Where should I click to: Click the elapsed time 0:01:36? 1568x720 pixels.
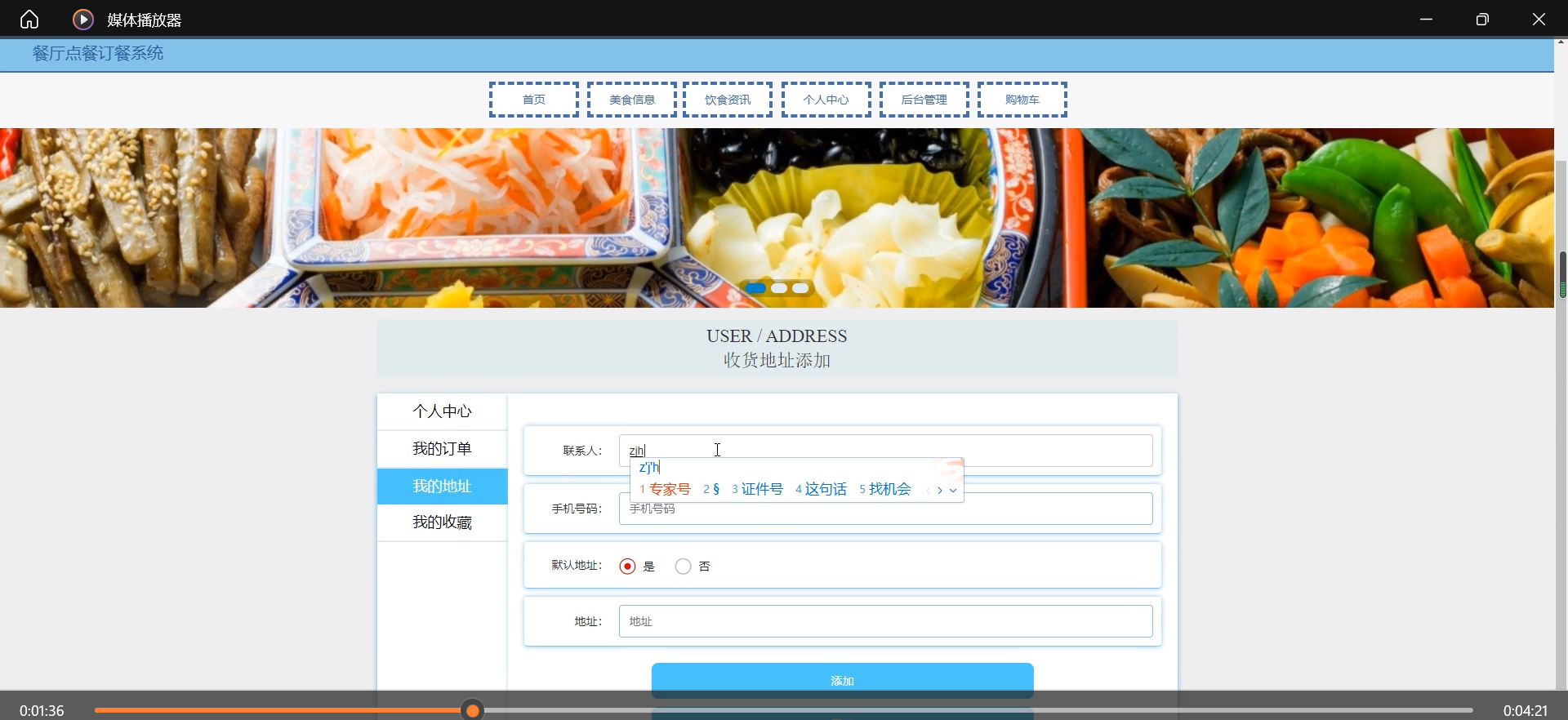pyautogui.click(x=42, y=710)
